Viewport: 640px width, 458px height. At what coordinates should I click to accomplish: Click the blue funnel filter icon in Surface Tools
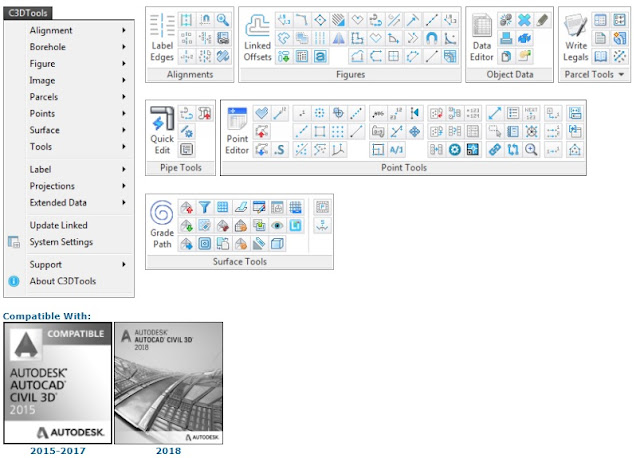tap(204, 207)
